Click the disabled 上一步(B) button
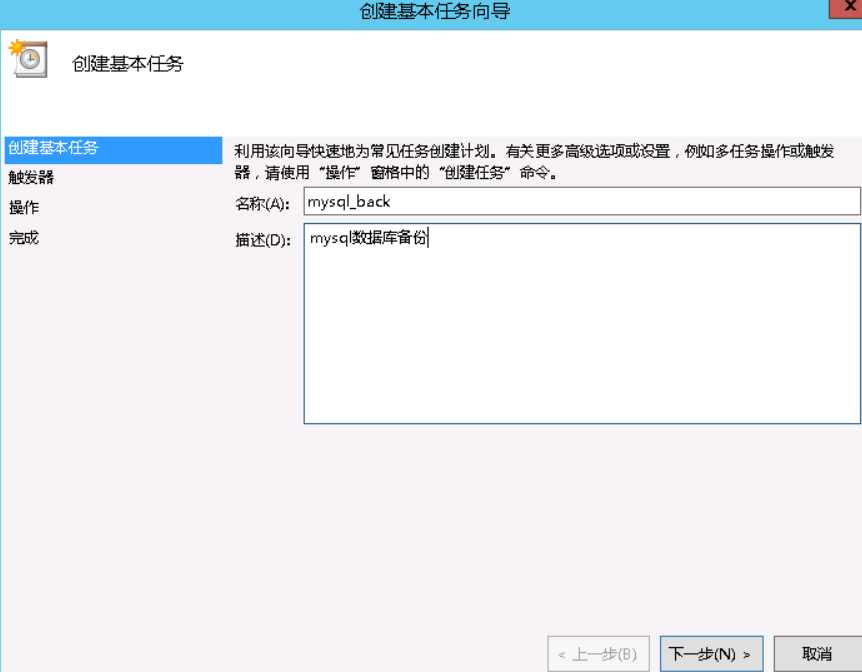 tap(598, 654)
